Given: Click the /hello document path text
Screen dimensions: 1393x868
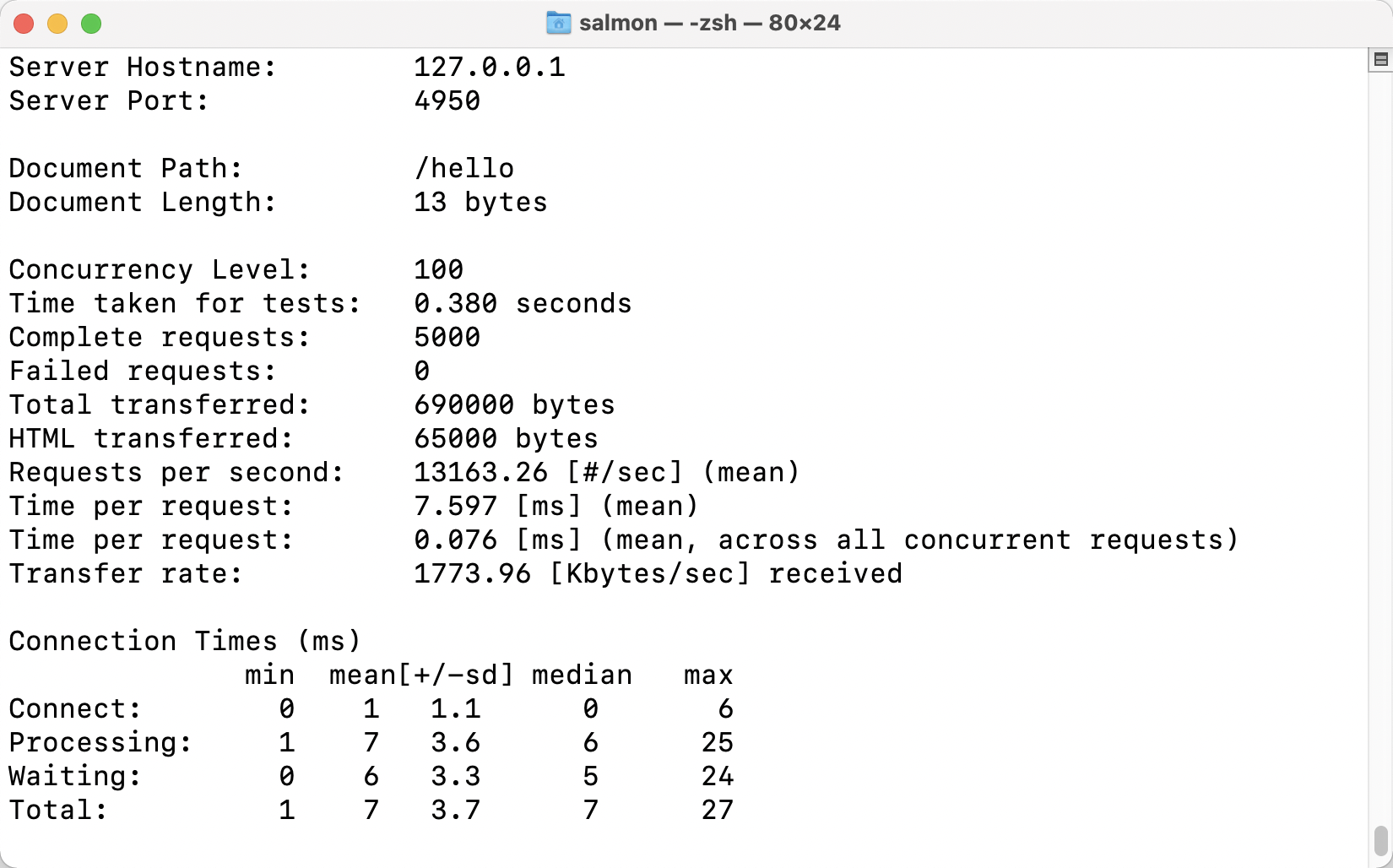Looking at the screenshot, I should click(463, 169).
